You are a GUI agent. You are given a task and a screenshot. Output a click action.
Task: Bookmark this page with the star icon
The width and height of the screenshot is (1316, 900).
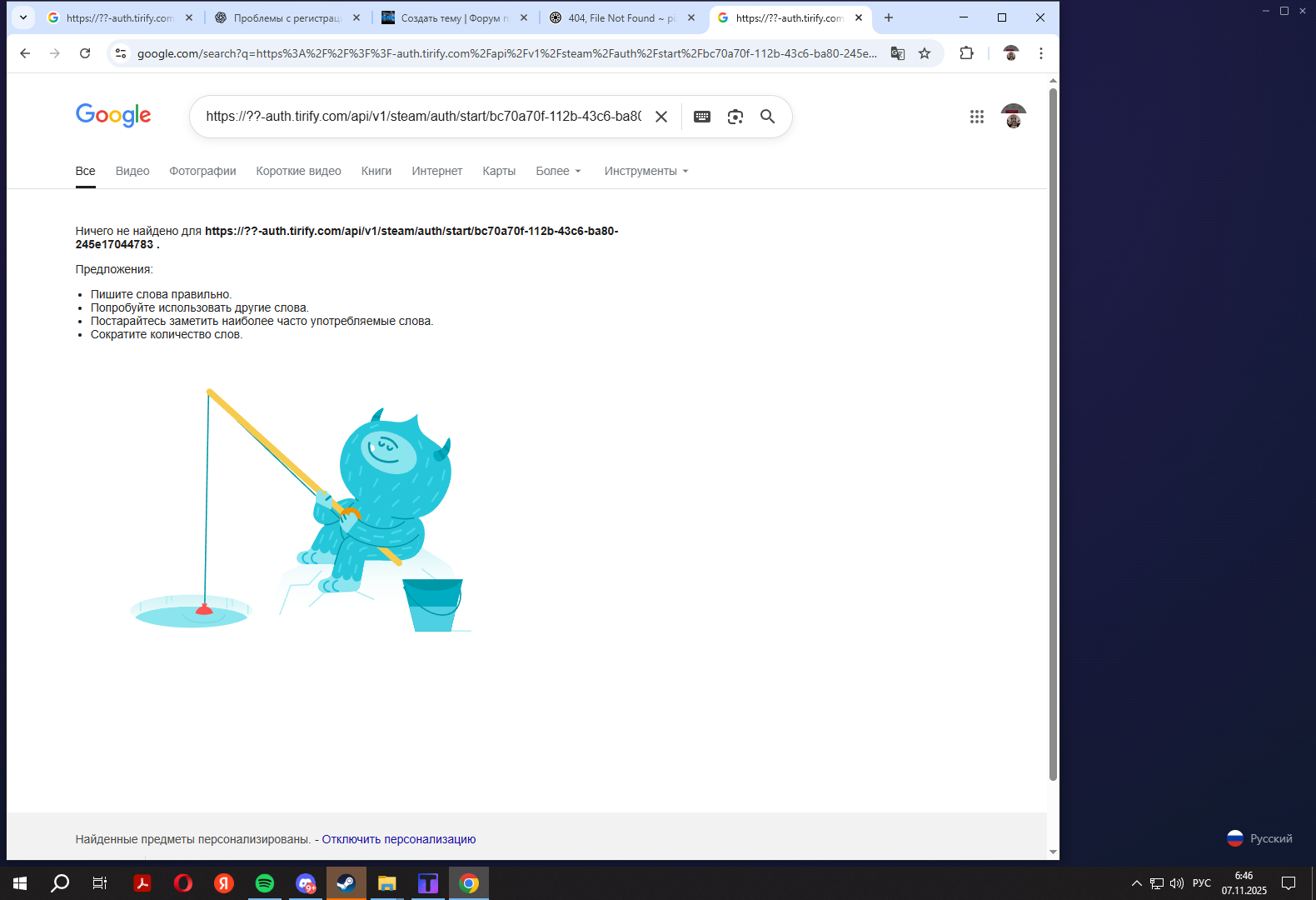(x=925, y=53)
